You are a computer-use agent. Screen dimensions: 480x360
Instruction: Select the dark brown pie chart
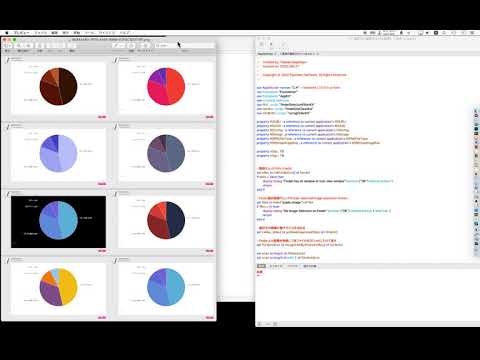[58, 86]
